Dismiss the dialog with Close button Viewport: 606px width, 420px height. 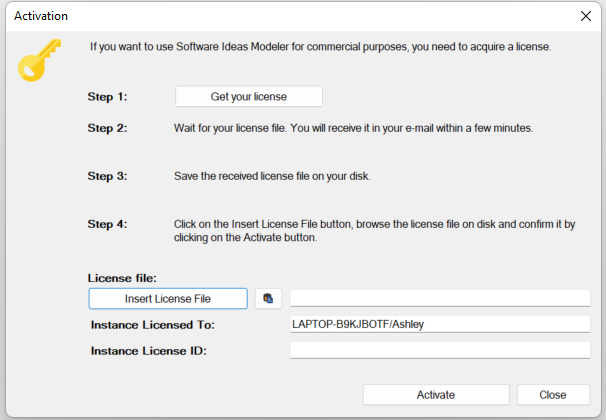click(553, 394)
